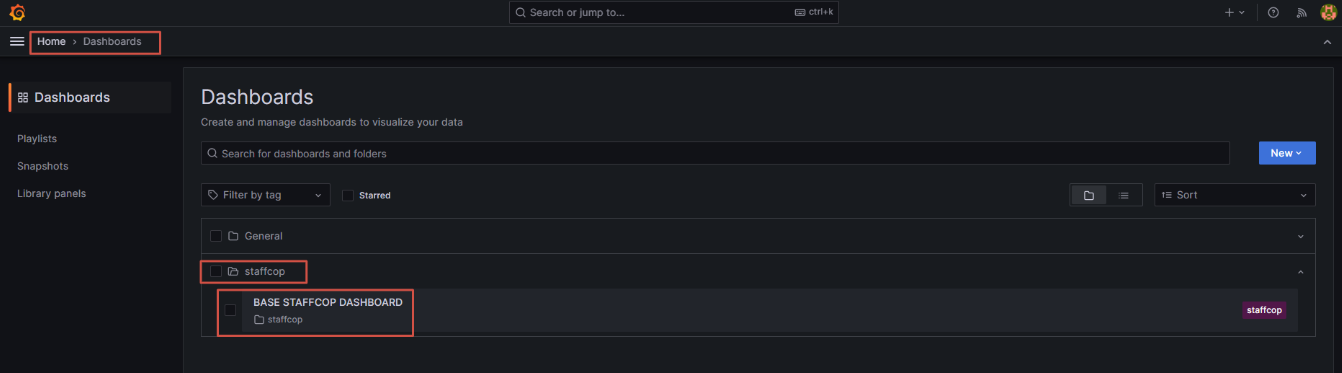Viewport: 1342px width, 373px height.
Task: Open the help question mark icon
Action: point(1273,13)
